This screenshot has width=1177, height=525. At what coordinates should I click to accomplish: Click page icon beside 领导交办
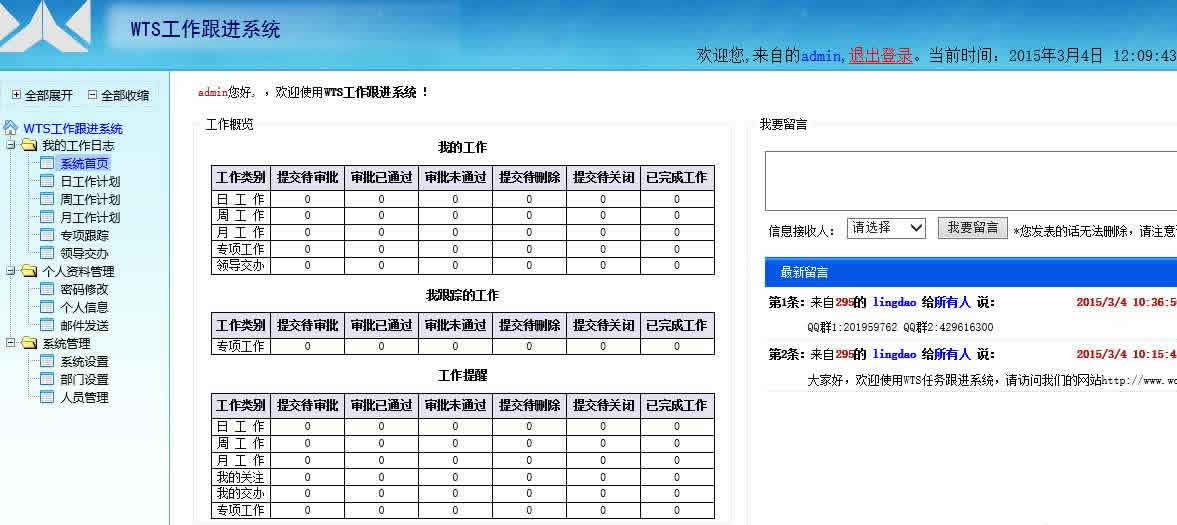tap(47, 253)
